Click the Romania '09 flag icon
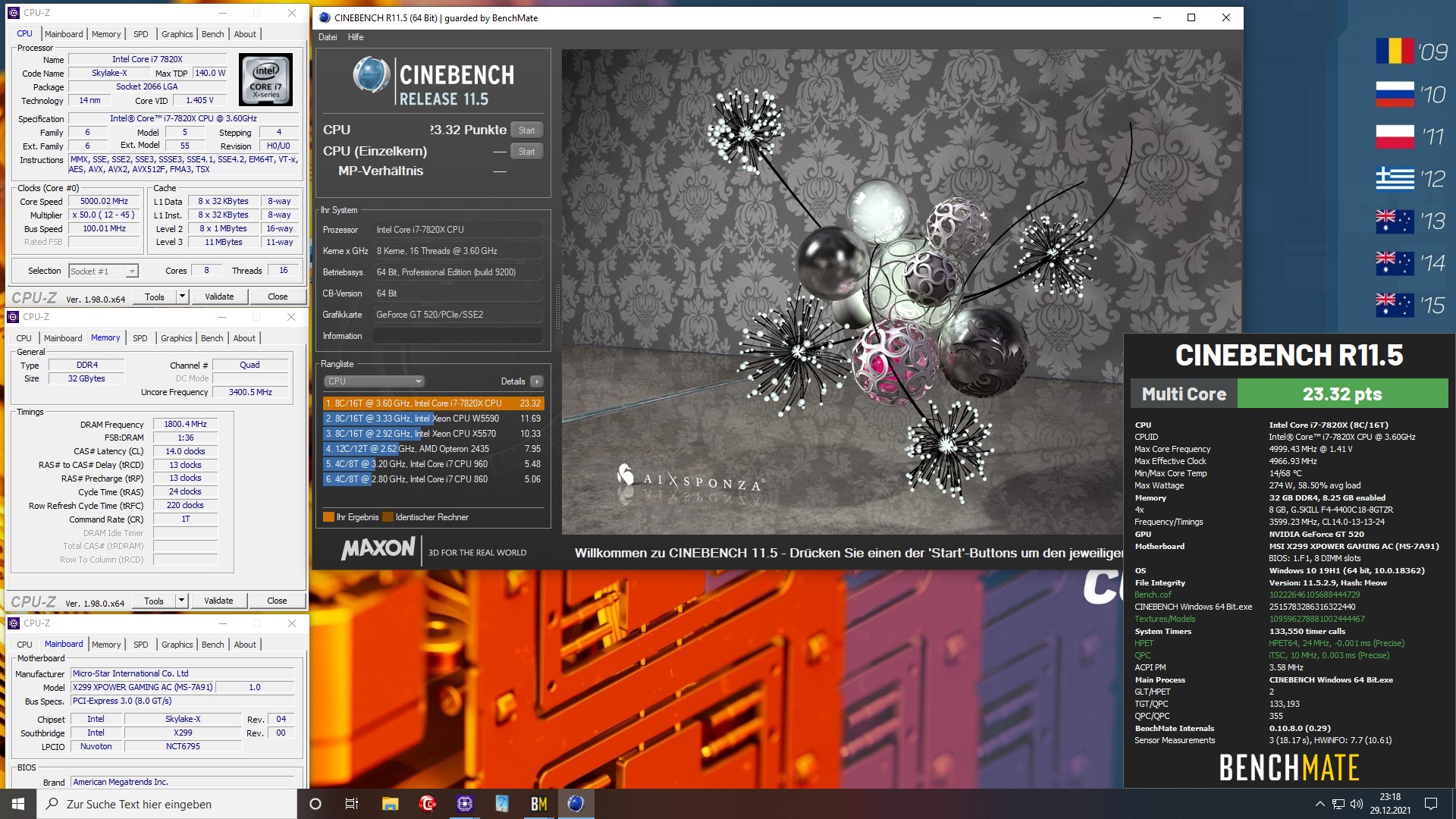Screen dimensions: 1456x819 [x=1395, y=52]
